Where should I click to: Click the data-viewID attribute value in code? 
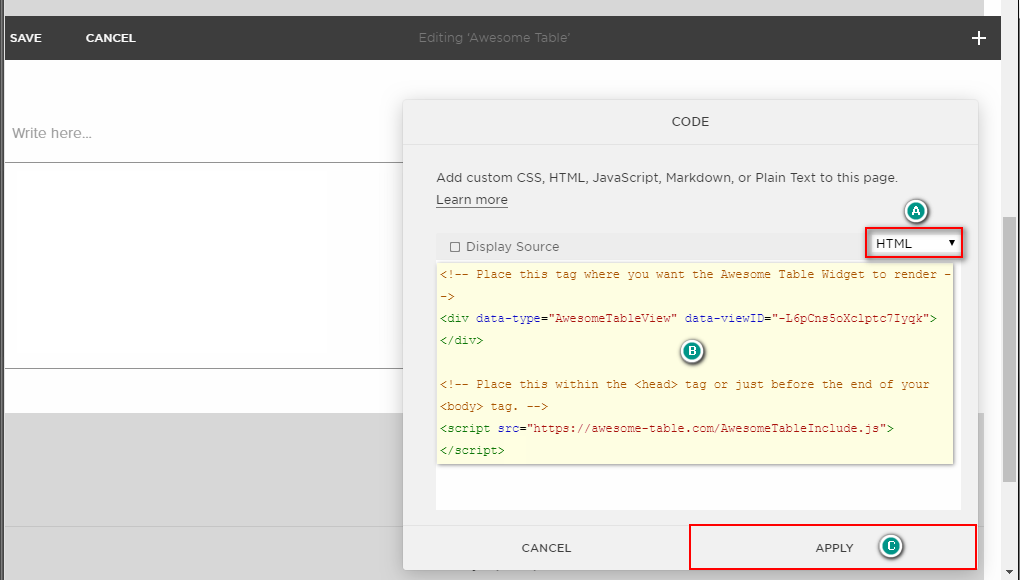(850, 319)
